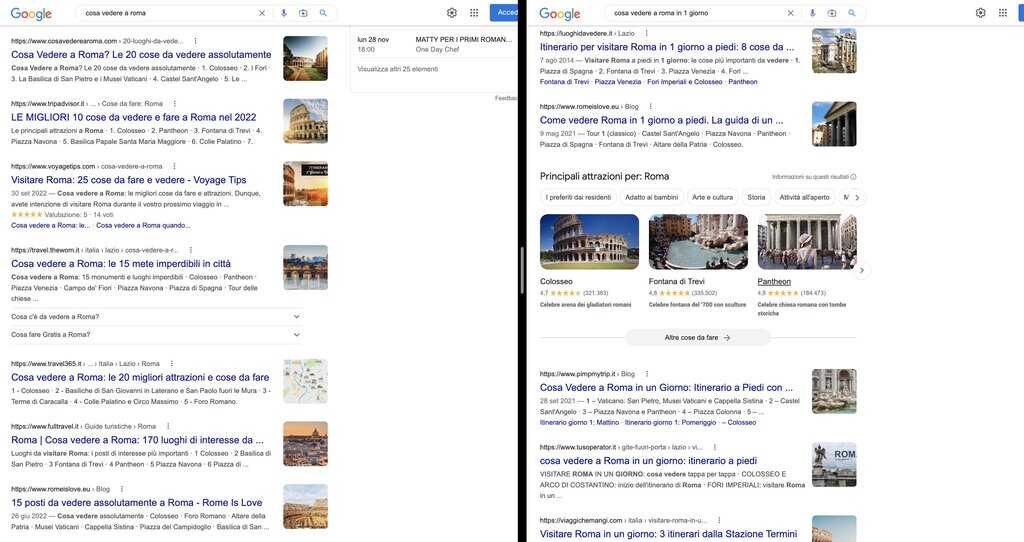Click the Google logo in right window

click(x=560, y=14)
